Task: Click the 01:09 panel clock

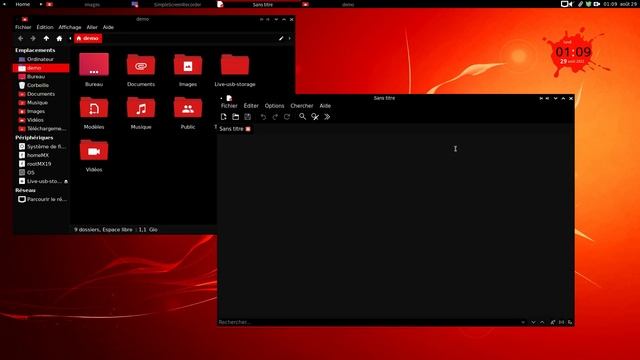Action: click(610, 4)
